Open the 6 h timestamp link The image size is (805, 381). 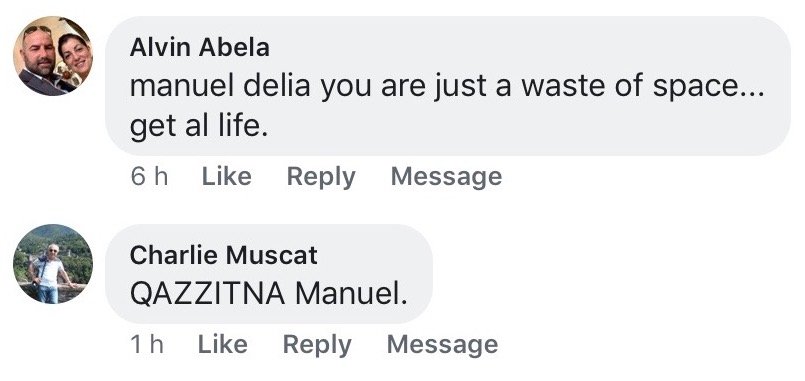click(149, 177)
